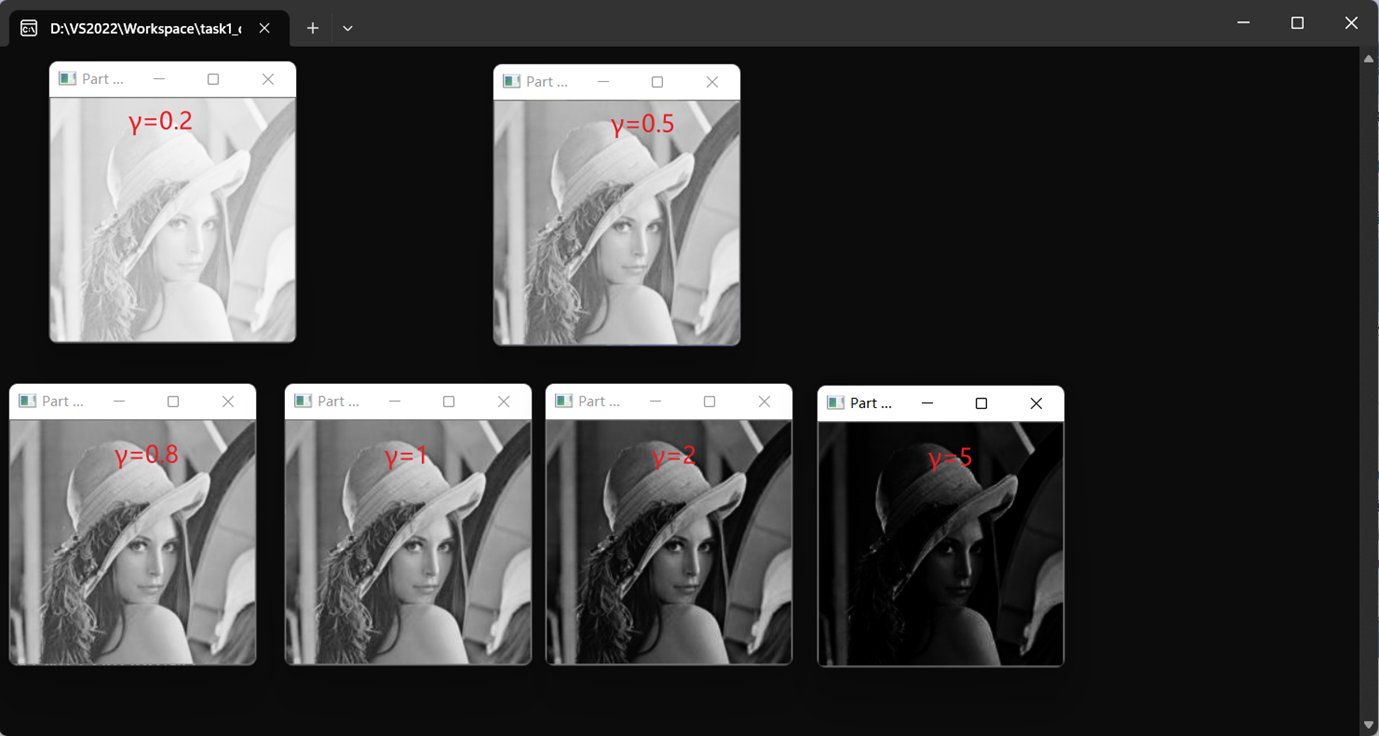Open a new terminal tab with plus

(x=312, y=28)
